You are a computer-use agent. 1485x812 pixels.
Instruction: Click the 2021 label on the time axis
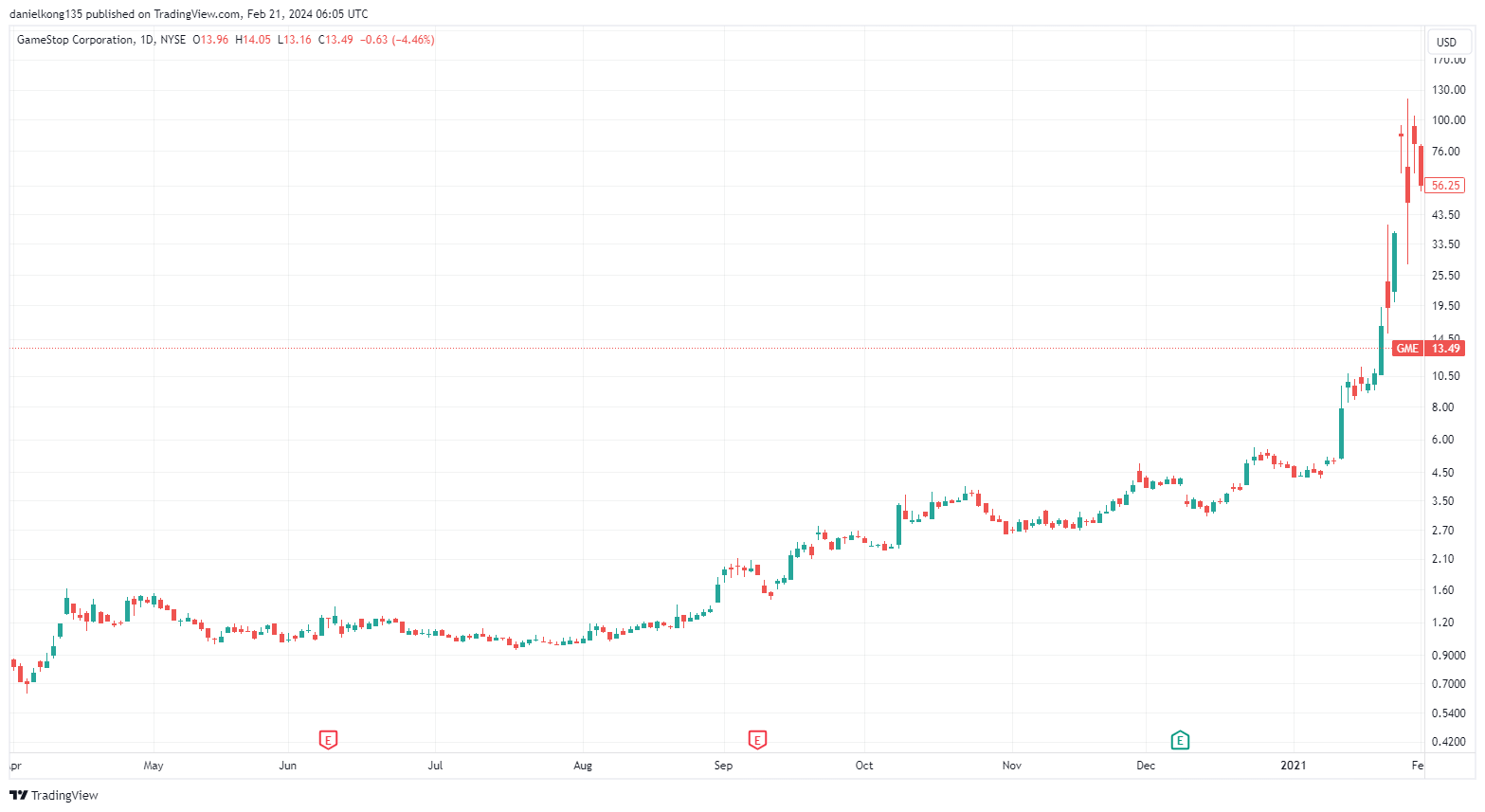[x=1293, y=766]
